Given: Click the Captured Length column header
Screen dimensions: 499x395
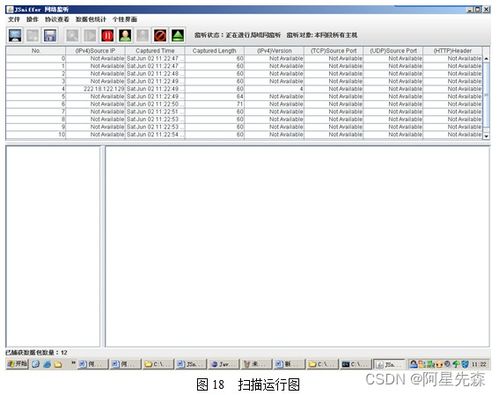Looking at the screenshot, I should [x=214, y=51].
